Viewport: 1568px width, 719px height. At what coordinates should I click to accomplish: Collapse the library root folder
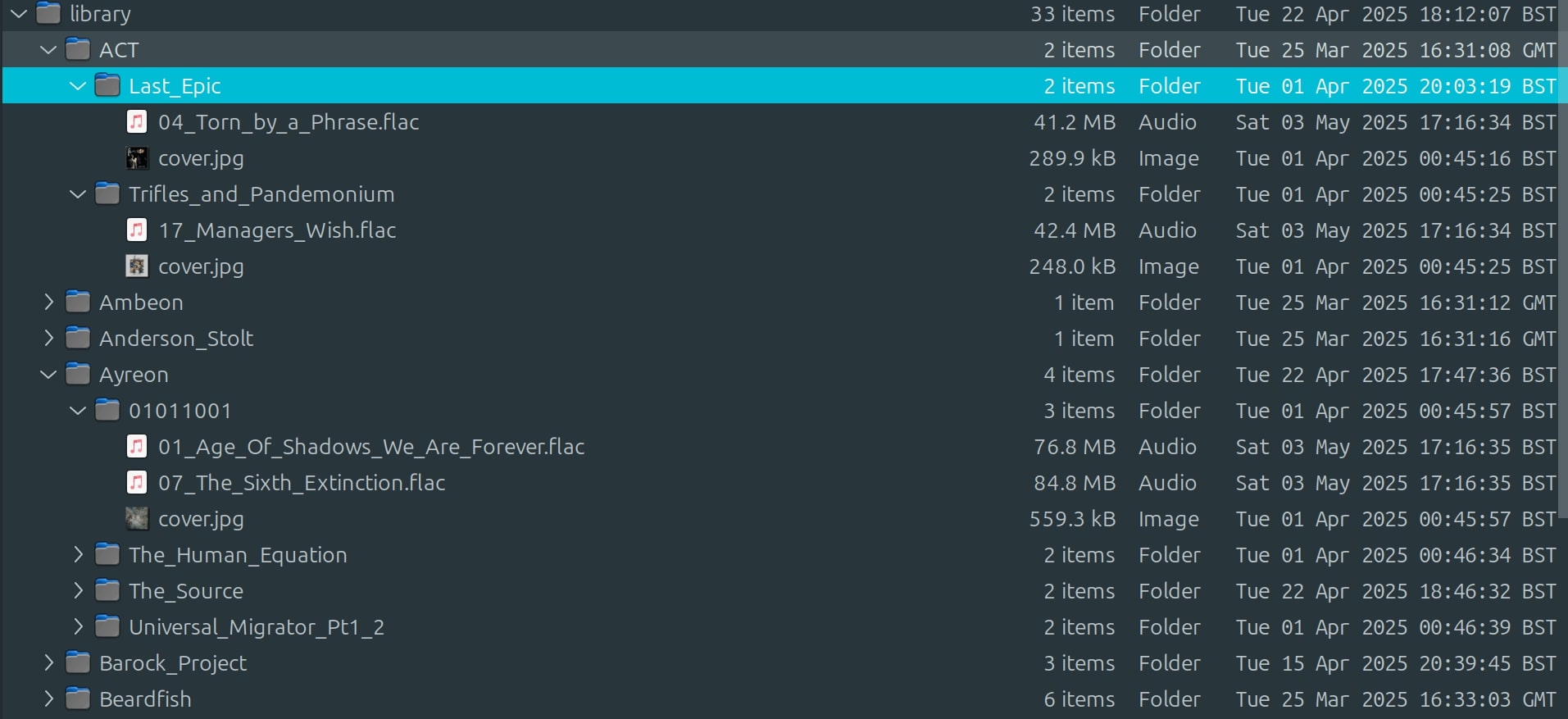tap(18, 14)
